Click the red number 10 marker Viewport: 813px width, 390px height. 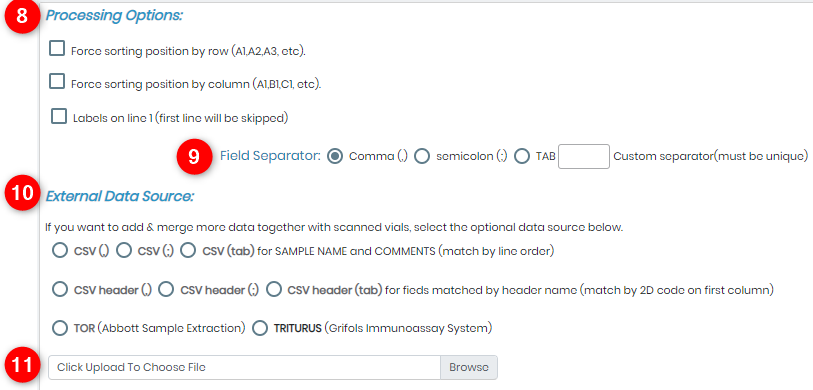[x=22, y=193]
